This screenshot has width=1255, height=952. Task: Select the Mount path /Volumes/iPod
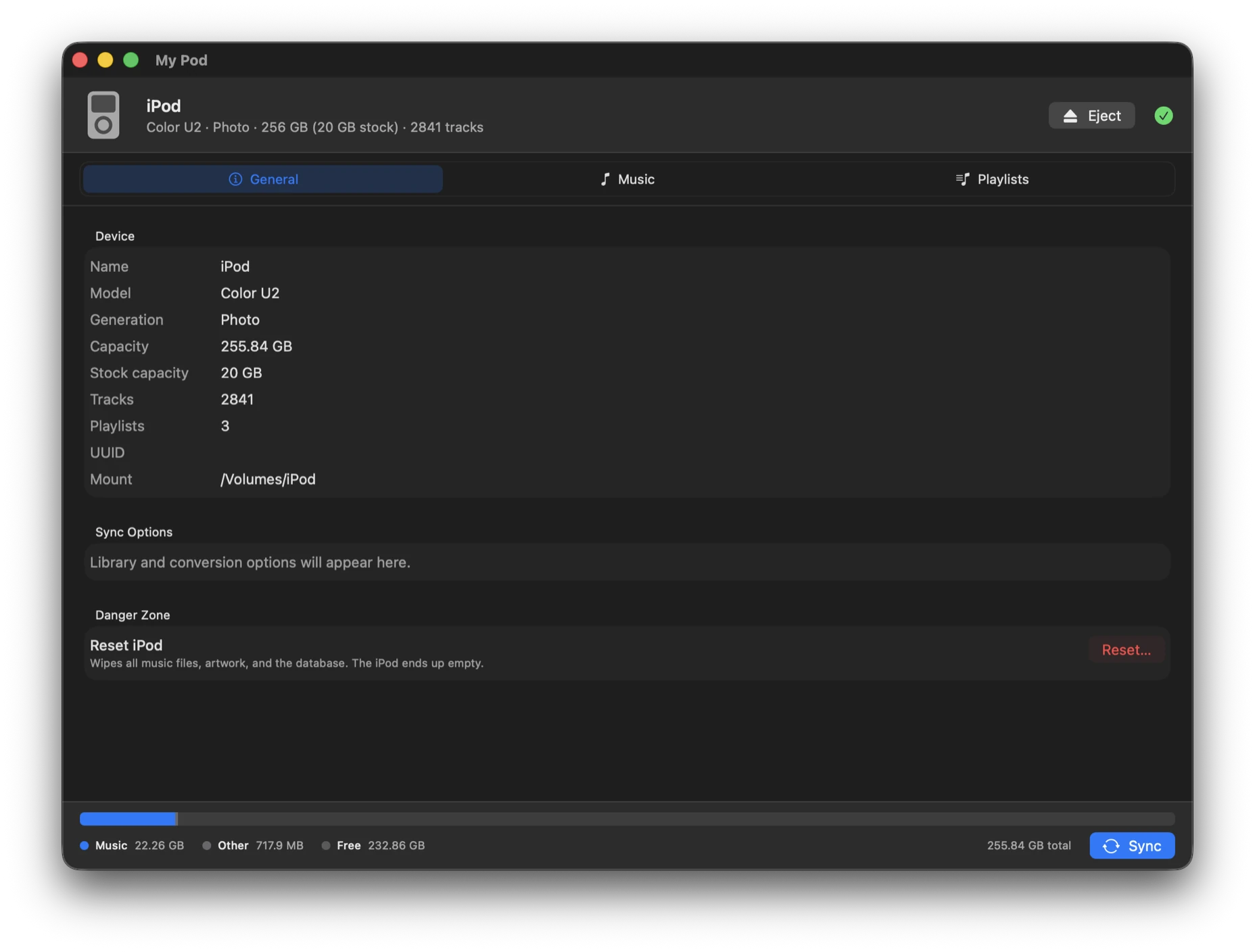(x=268, y=479)
